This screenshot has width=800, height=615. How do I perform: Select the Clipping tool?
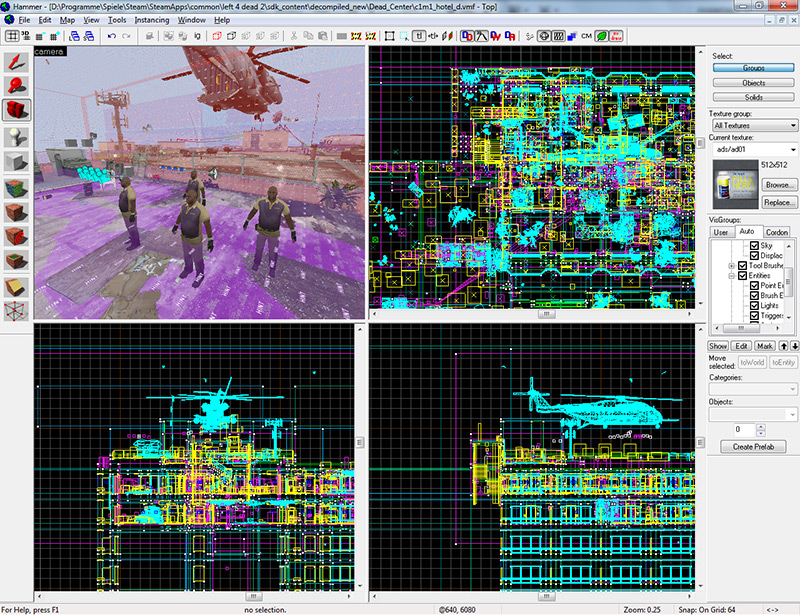(16, 287)
